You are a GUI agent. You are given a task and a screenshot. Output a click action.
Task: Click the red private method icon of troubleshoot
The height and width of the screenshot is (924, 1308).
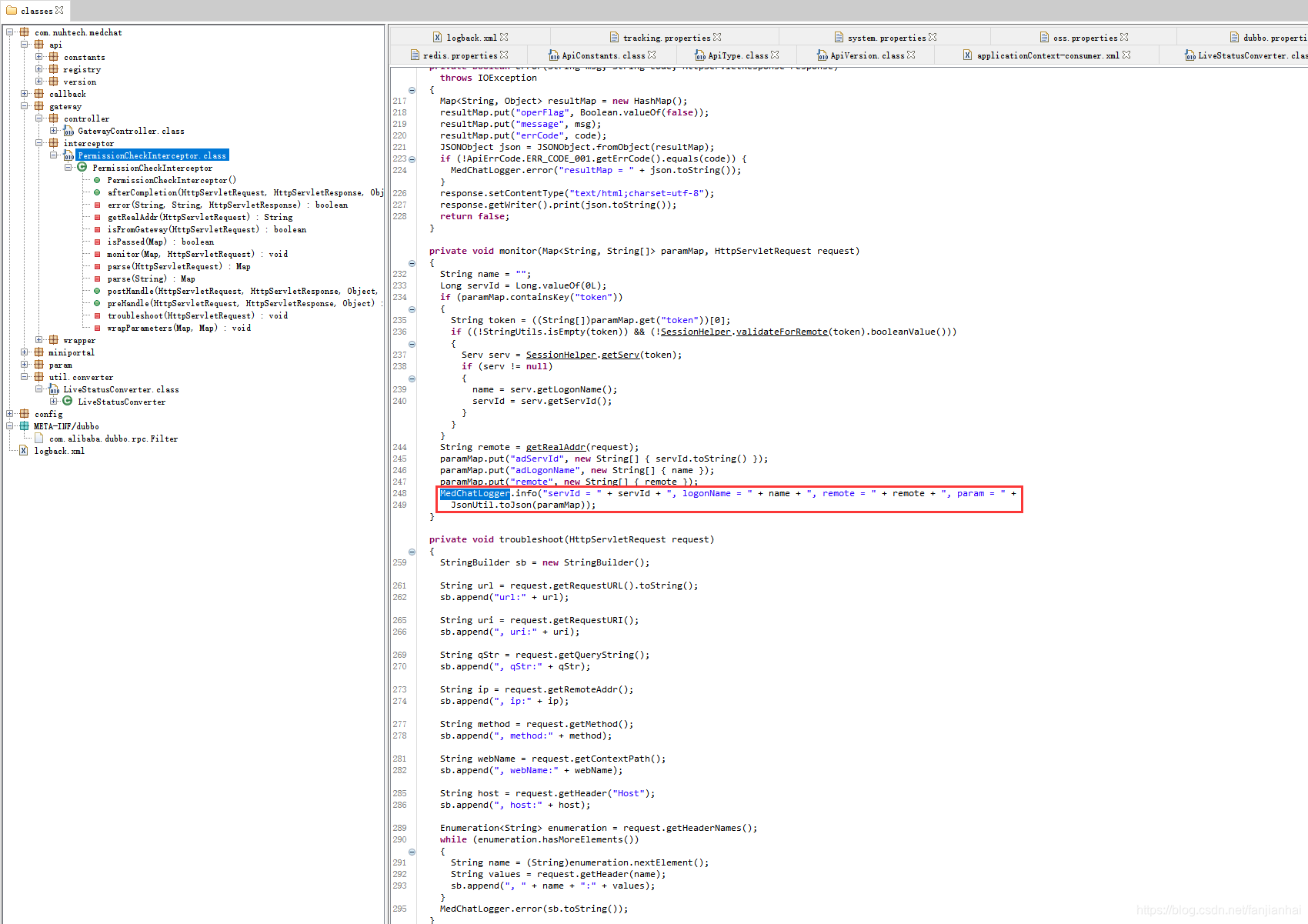pyautogui.click(x=97, y=315)
